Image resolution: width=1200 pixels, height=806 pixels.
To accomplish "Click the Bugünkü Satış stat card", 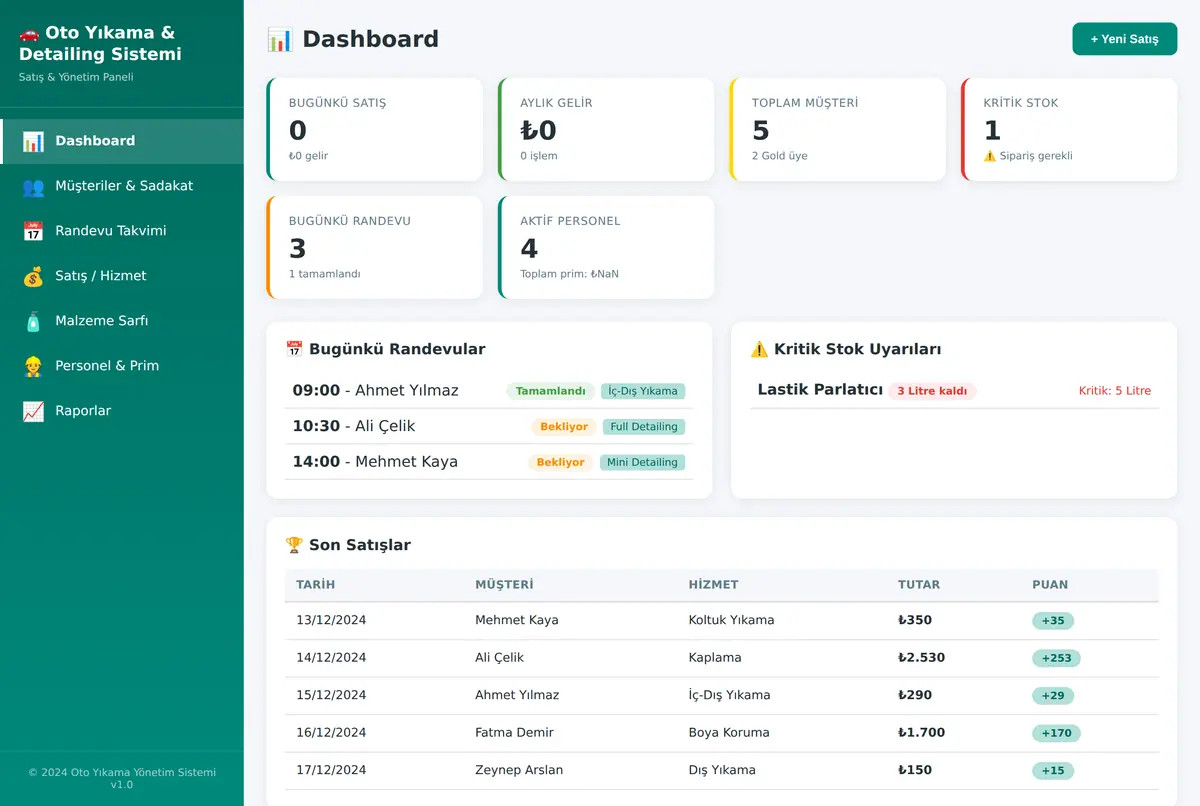I will click(x=375, y=129).
